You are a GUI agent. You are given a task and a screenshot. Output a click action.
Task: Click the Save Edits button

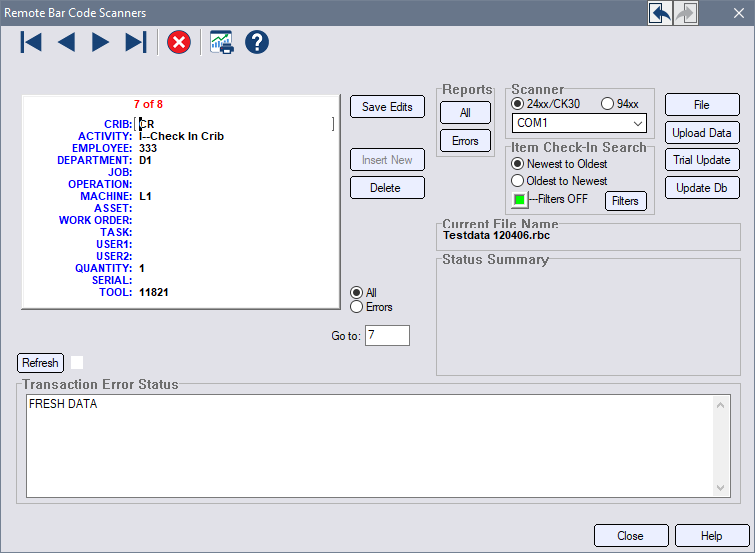387,106
